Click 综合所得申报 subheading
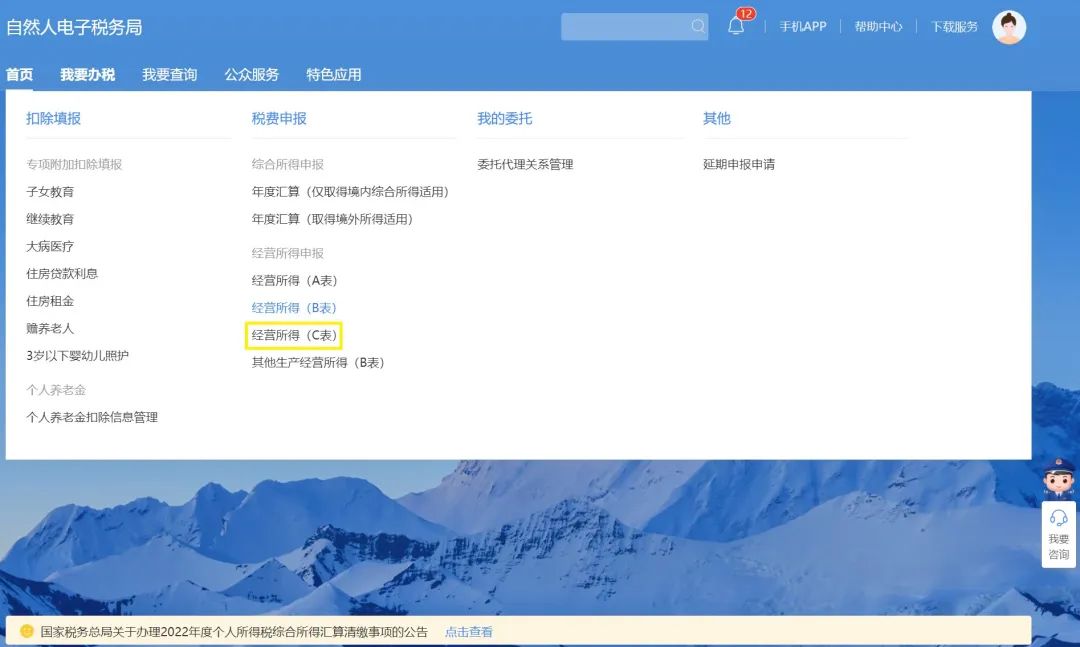 (x=287, y=164)
